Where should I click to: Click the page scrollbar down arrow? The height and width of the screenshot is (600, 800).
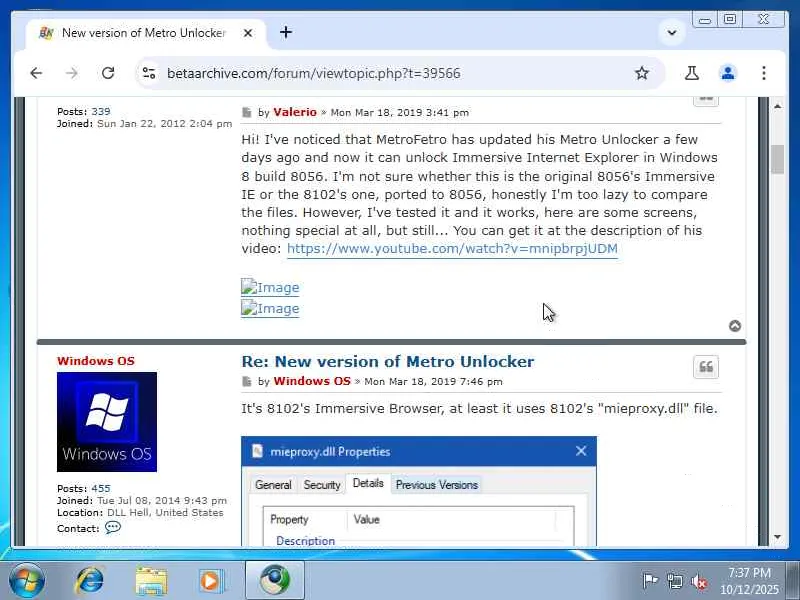(x=778, y=537)
